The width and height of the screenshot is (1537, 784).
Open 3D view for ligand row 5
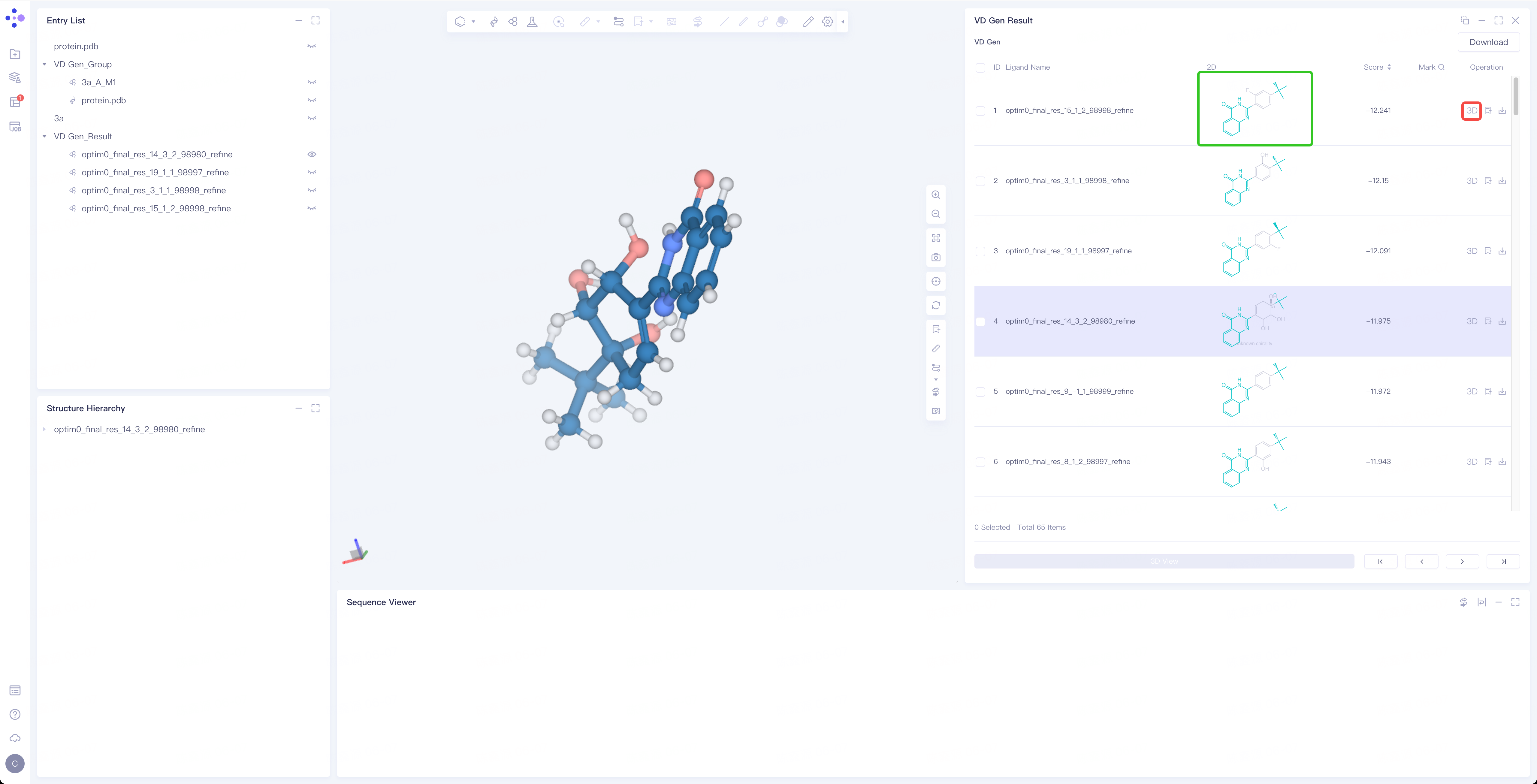pyautogui.click(x=1471, y=392)
